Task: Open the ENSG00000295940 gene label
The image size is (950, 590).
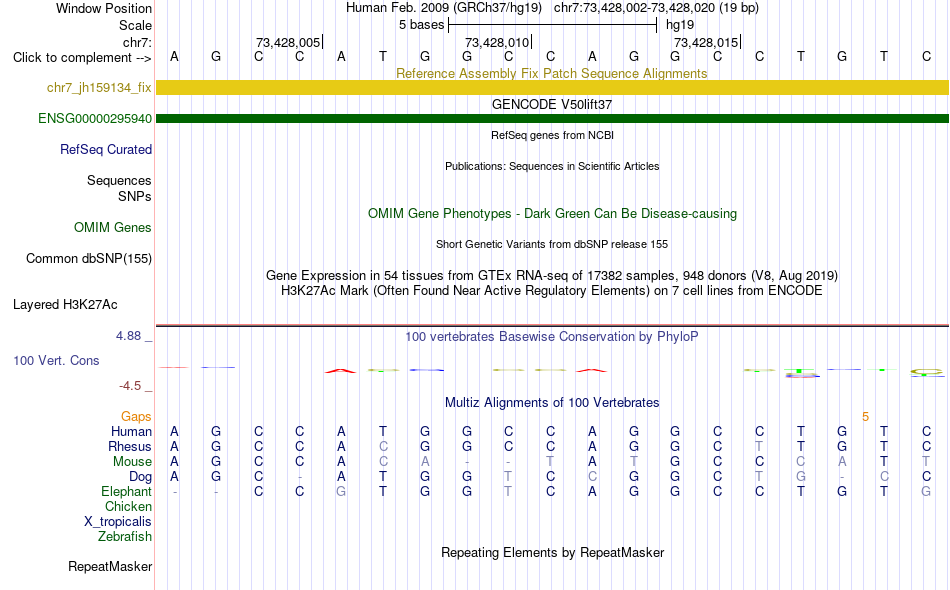Action: (x=95, y=118)
